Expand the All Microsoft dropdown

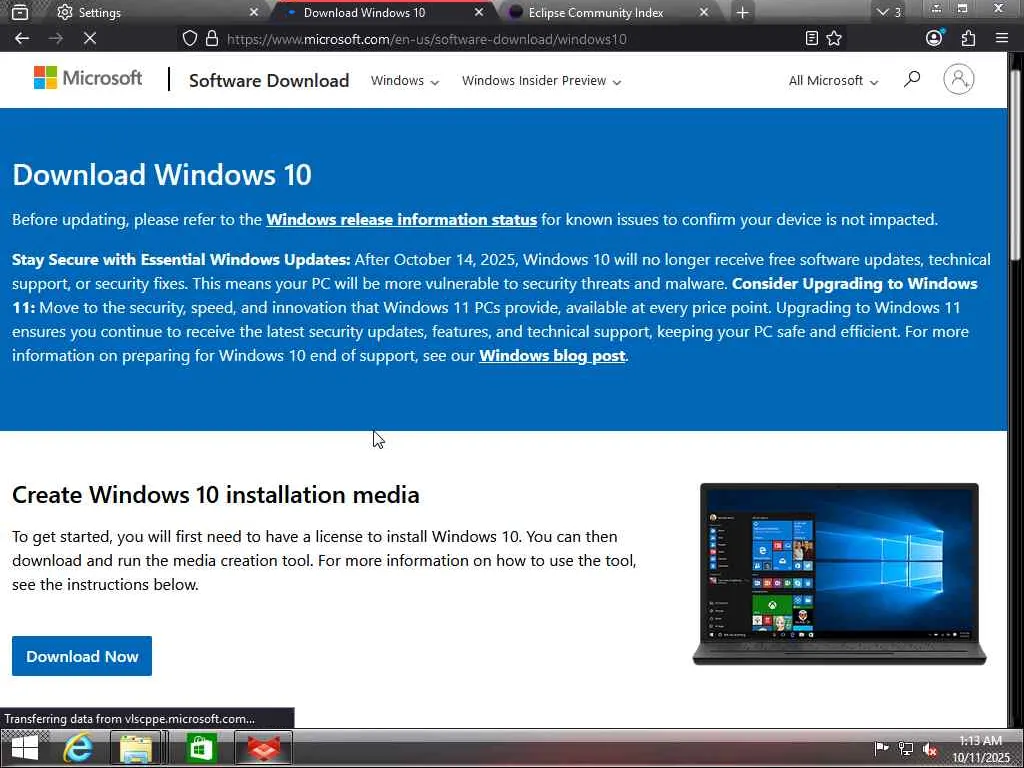(x=833, y=80)
